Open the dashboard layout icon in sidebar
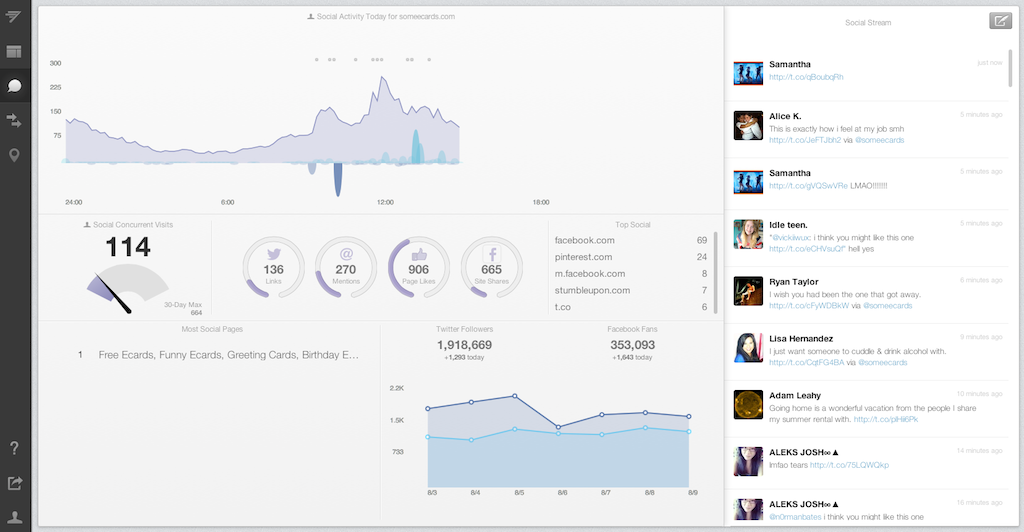The width and height of the screenshot is (1024, 532). (14, 52)
